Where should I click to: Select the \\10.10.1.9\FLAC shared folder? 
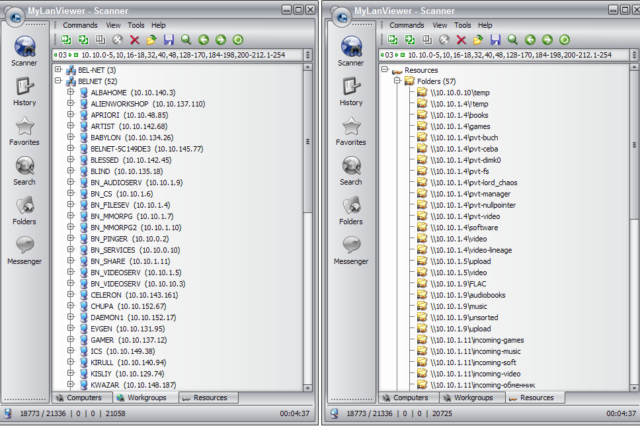coord(458,284)
